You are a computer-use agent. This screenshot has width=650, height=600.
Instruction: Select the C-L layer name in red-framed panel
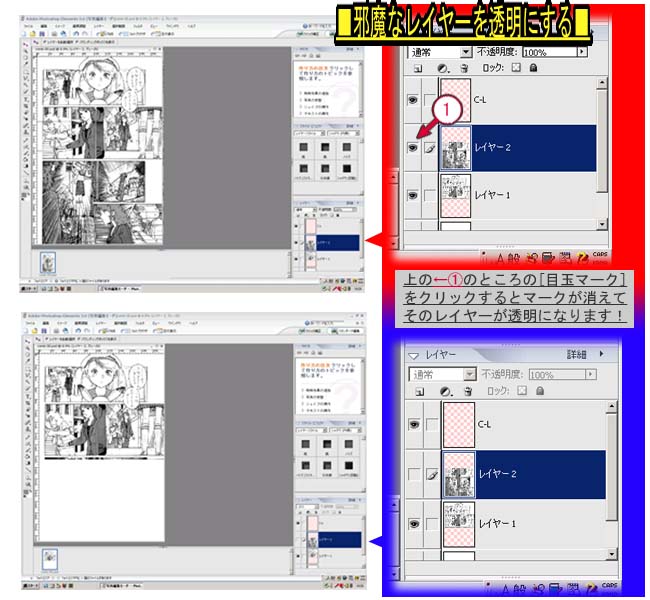tap(480, 100)
